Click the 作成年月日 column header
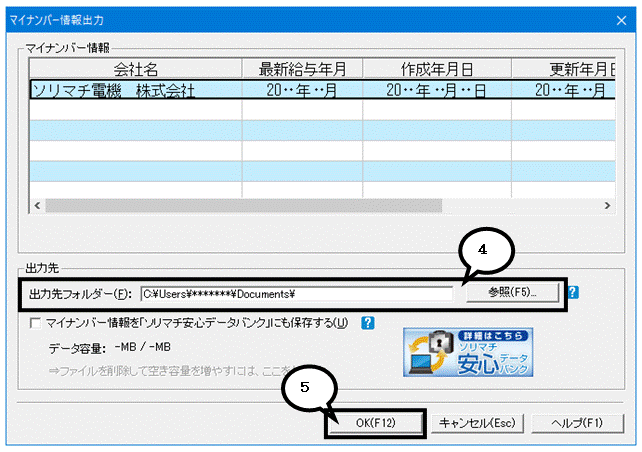Viewport: 642px width, 452px height. pyautogui.click(x=437, y=69)
